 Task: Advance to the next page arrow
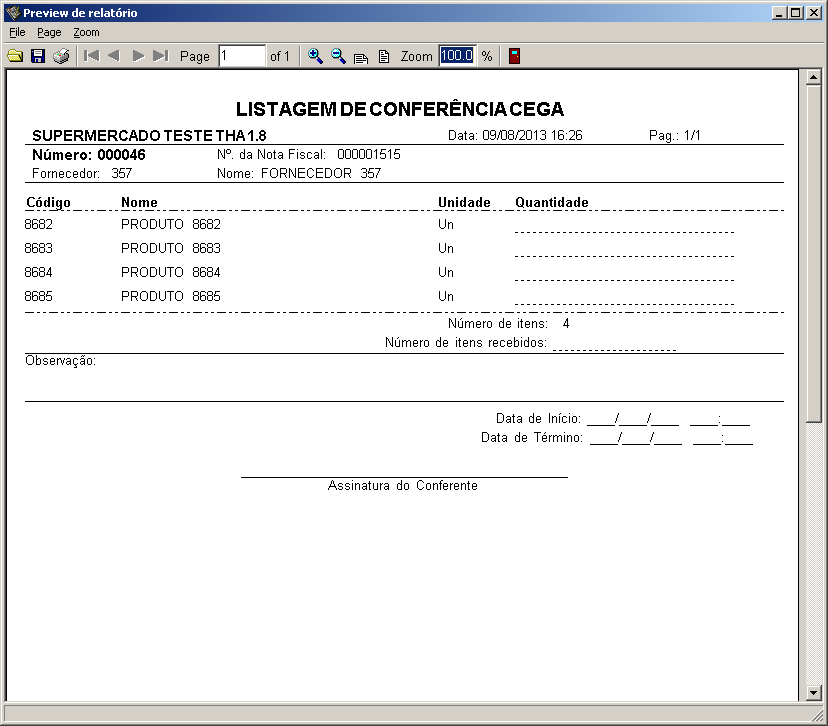click(138, 56)
